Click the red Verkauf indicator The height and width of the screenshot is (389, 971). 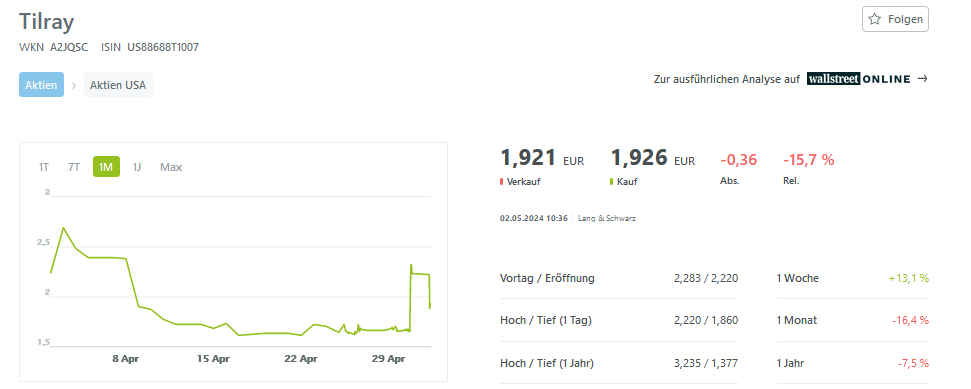502,182
